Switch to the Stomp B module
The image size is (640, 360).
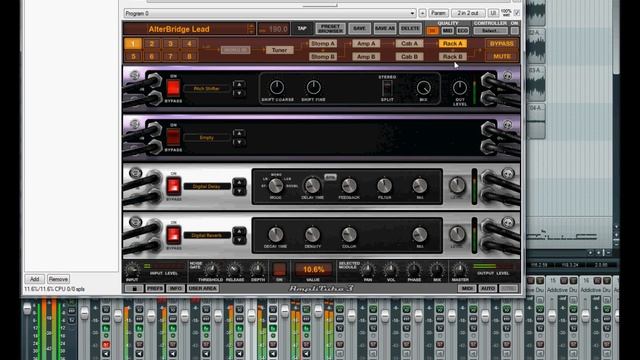click(x=322, y=57)
